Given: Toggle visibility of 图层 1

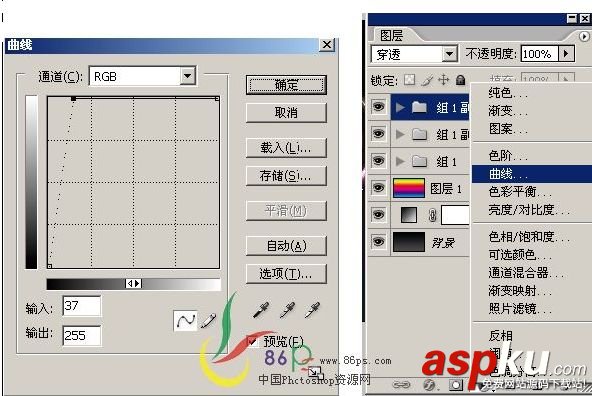Looking at the screenshot, I should point(378,188).
